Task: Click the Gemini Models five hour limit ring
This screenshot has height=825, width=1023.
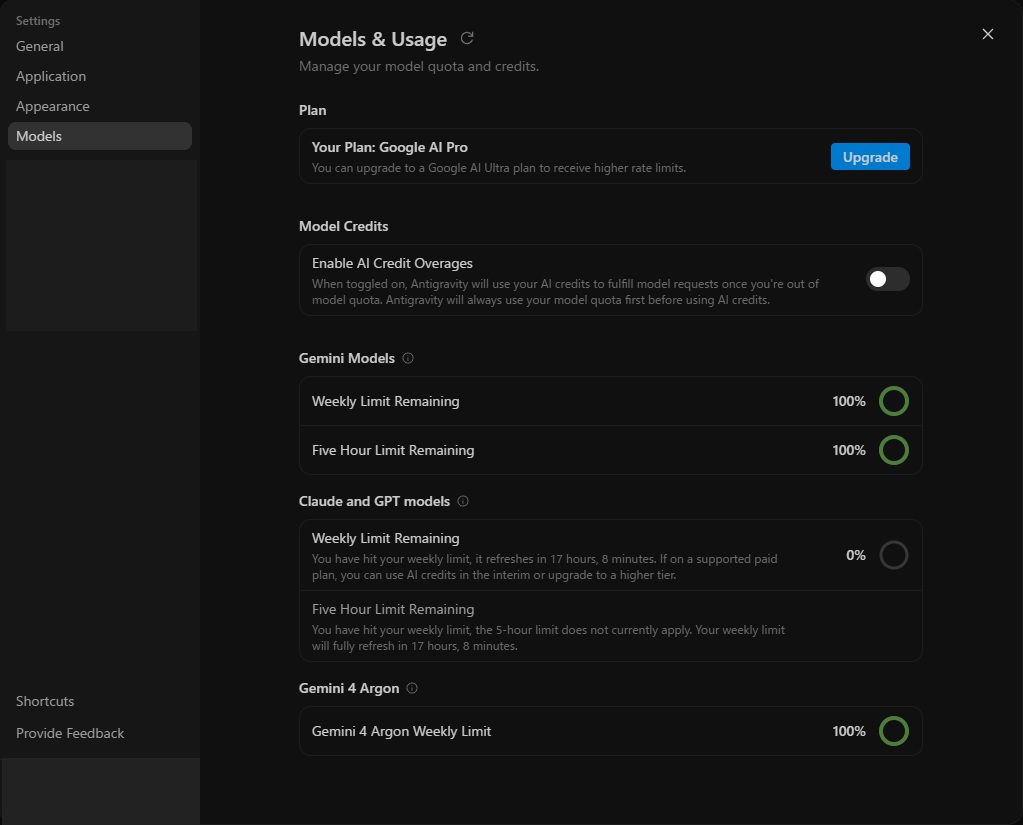Action: 894,450
